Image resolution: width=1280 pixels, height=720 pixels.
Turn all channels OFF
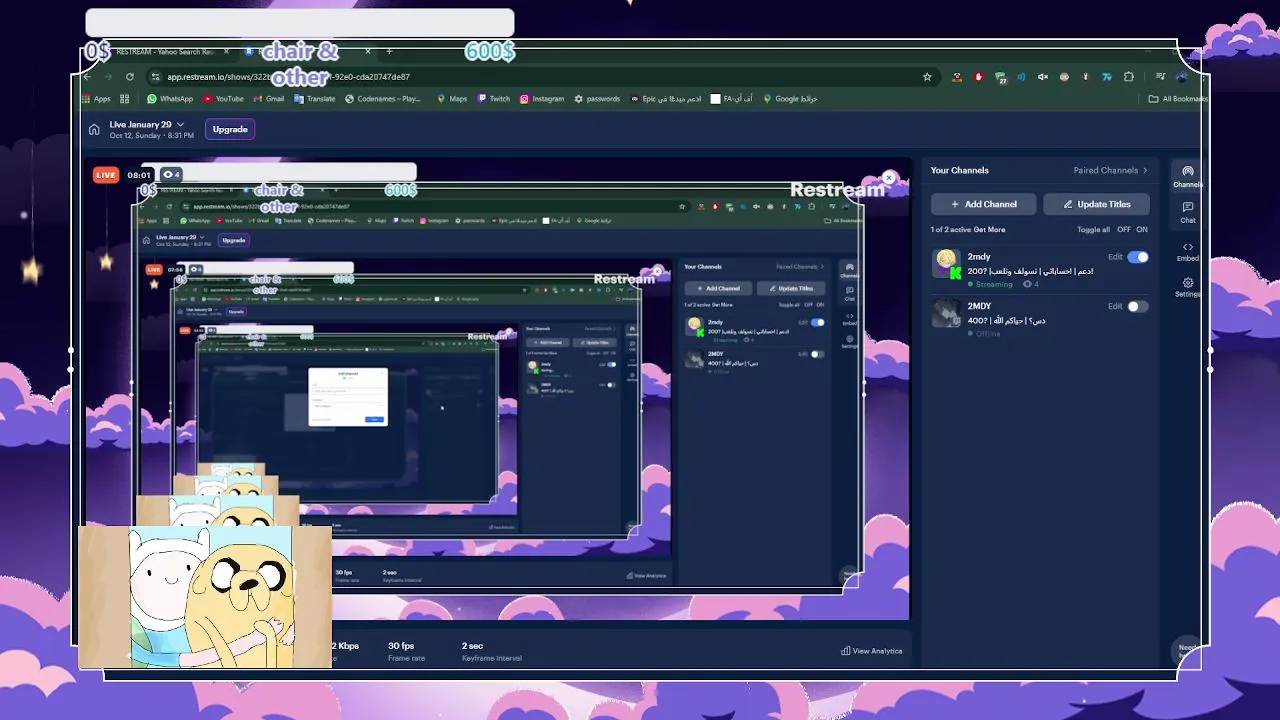click(1124, 229)
